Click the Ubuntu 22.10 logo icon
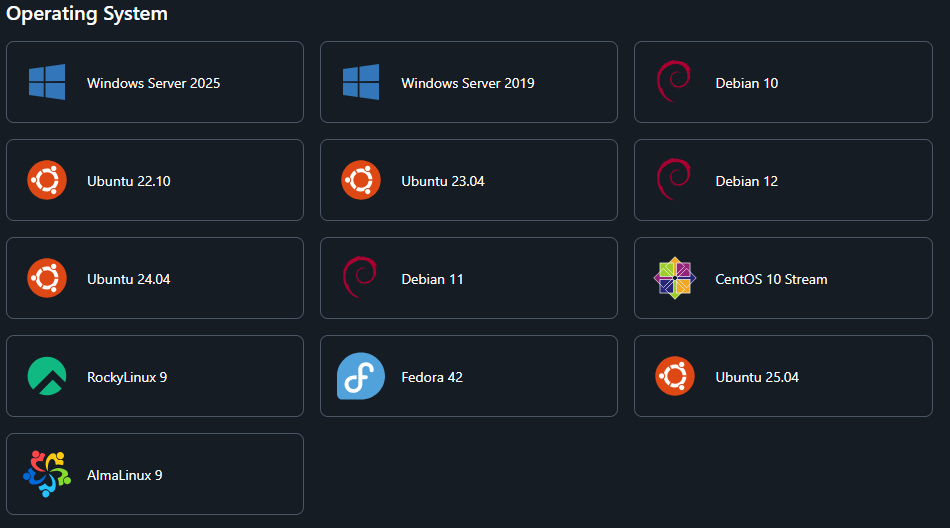The height and width of the screenshot is (528, 950). [x=47, y=180]
